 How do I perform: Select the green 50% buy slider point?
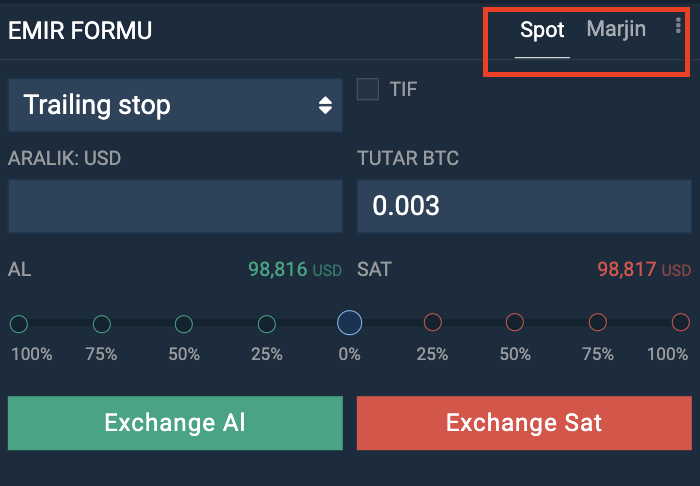point(184,324)
